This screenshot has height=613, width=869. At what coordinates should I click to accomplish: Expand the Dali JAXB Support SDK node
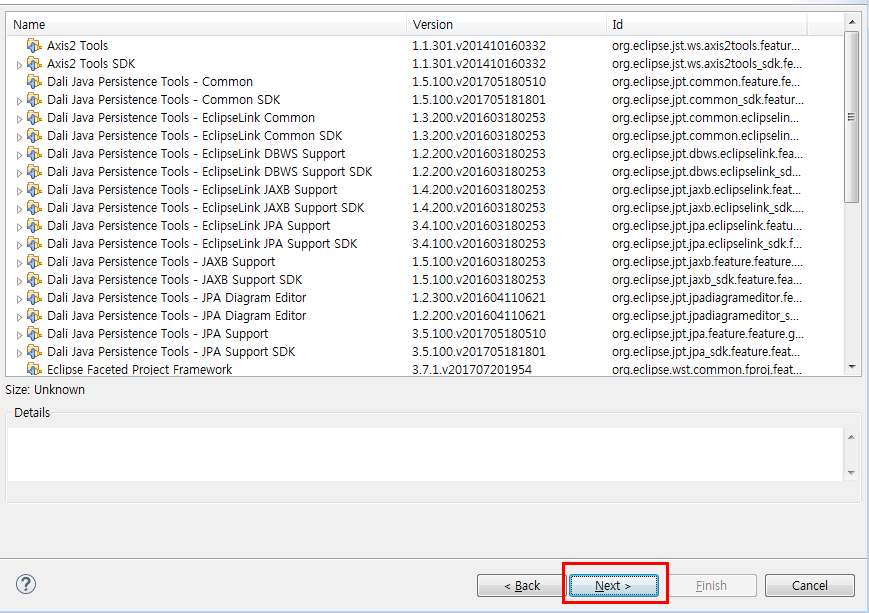pyautogui.click(x=19, y=281)
